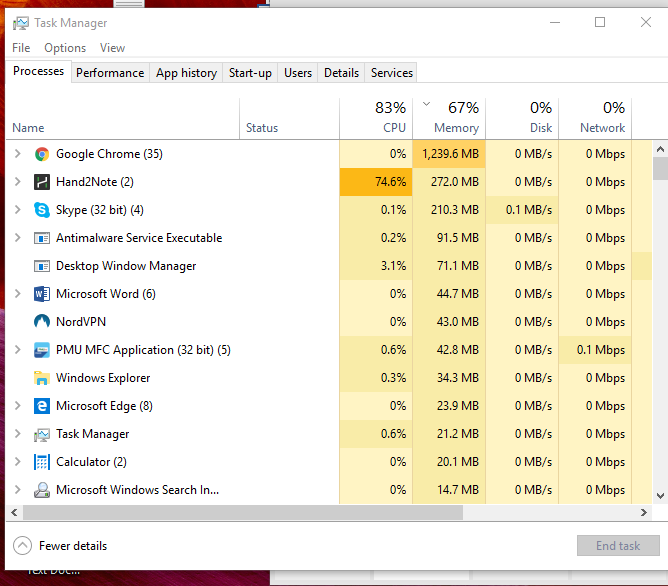Screen dimensions: 668x586
Task: Sort processes by CPU column
Action: (x=376, y=118)
